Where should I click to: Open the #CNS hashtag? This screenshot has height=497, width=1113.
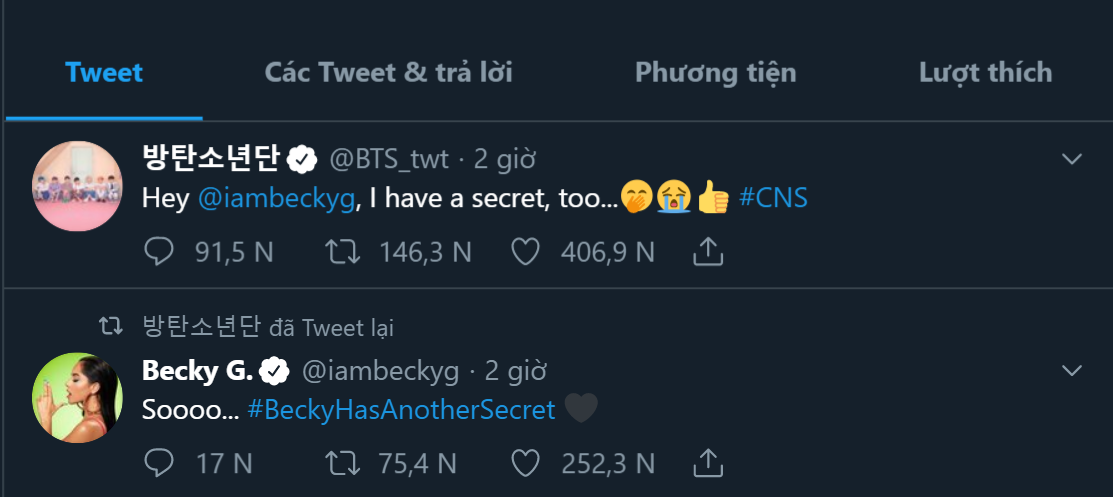(773, 198)
